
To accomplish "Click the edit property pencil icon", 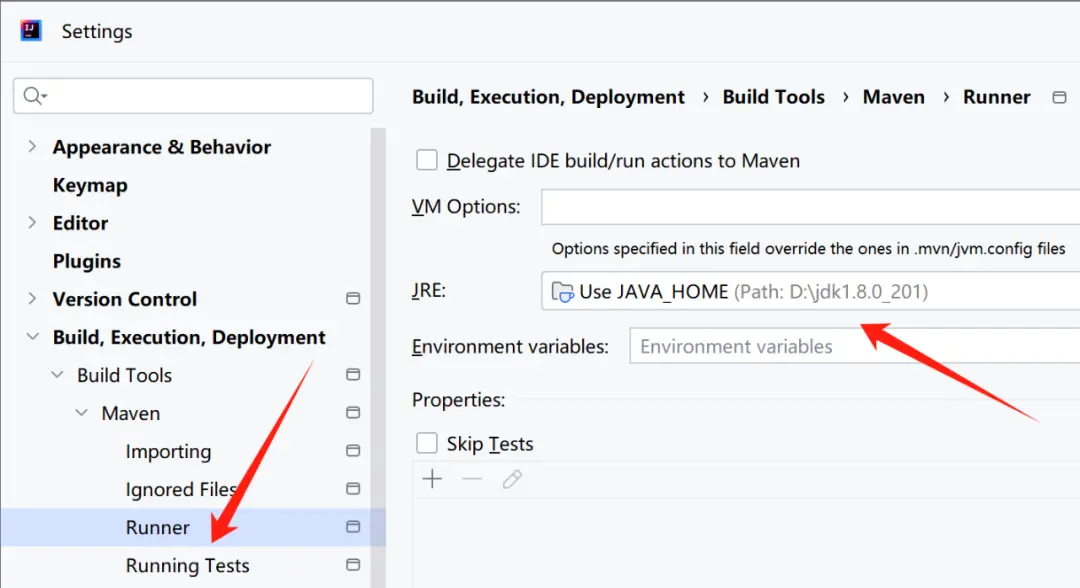I will point(512,480).
